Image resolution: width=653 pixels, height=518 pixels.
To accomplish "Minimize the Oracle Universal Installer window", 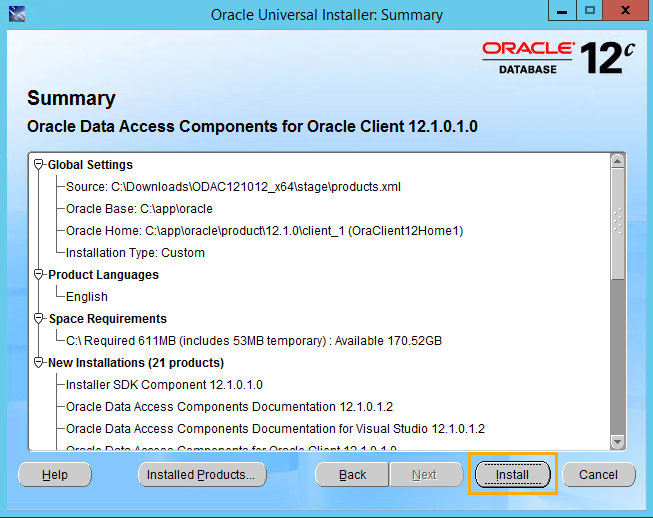I will coord(562,10).
